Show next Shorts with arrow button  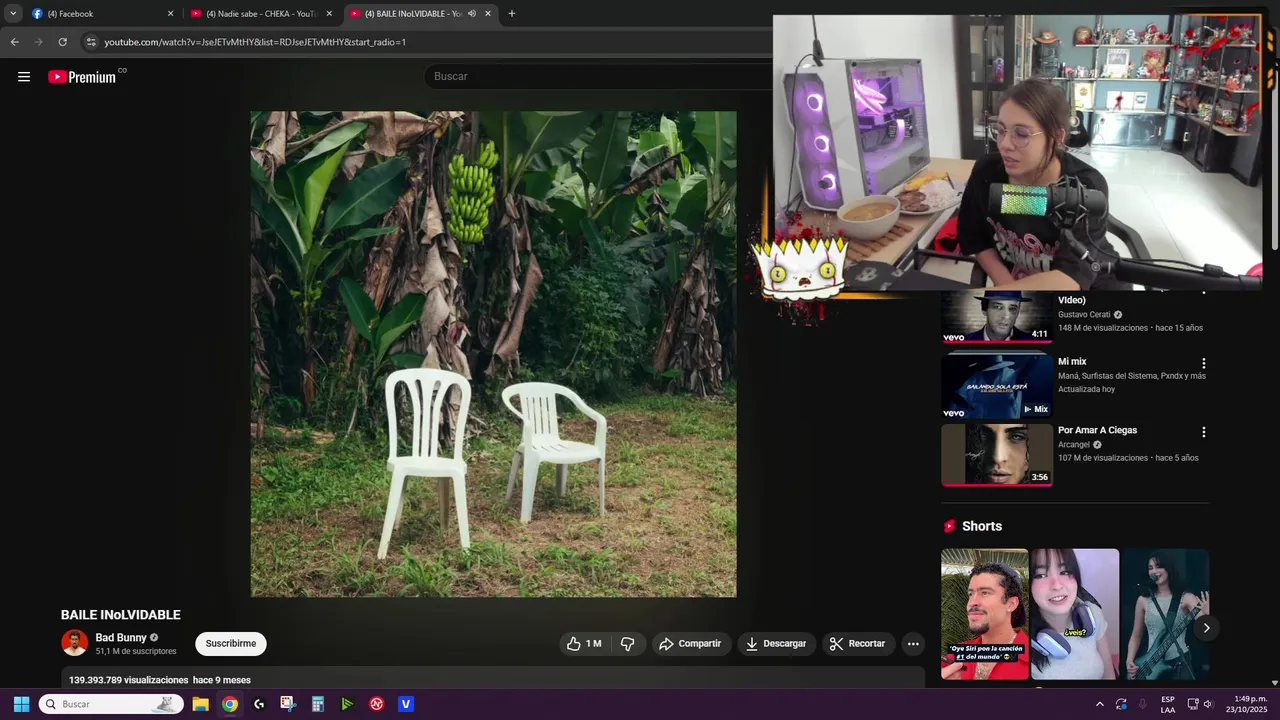1206,628
